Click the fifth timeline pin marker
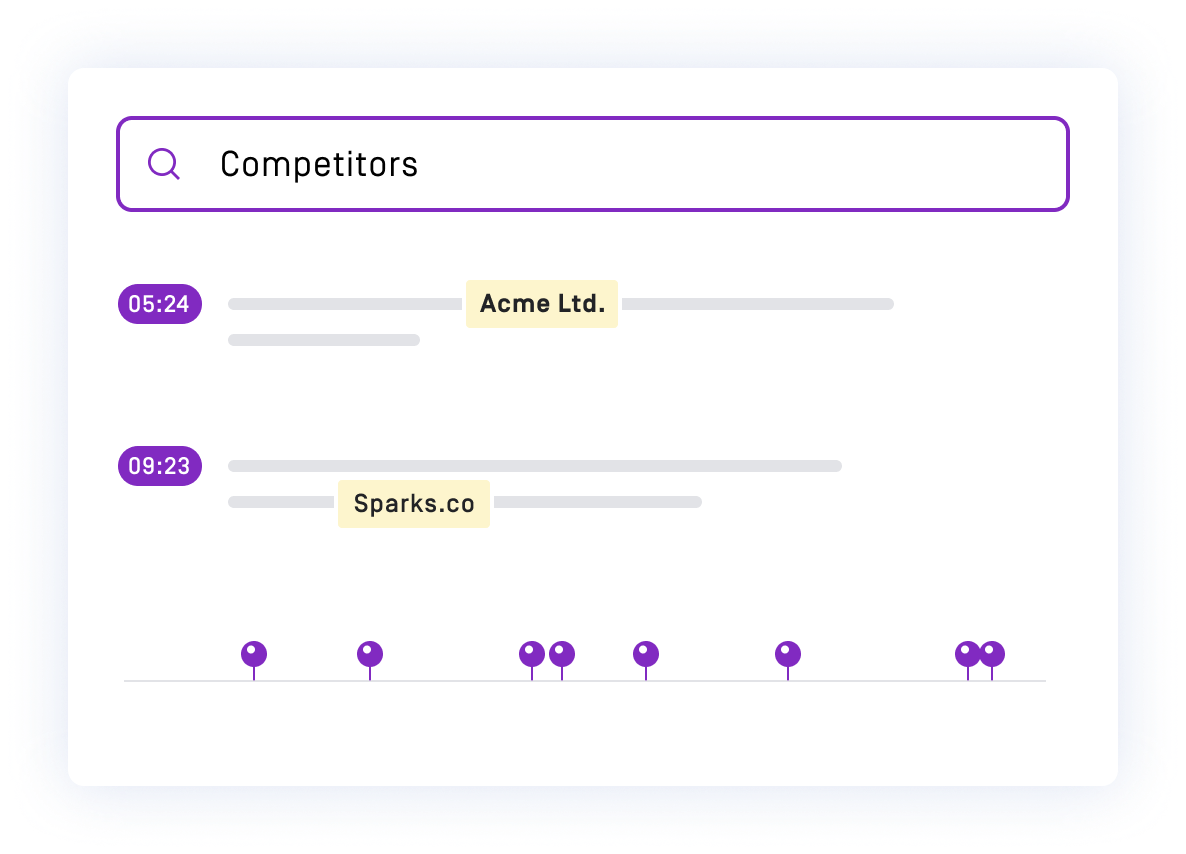 pos(646,660)
